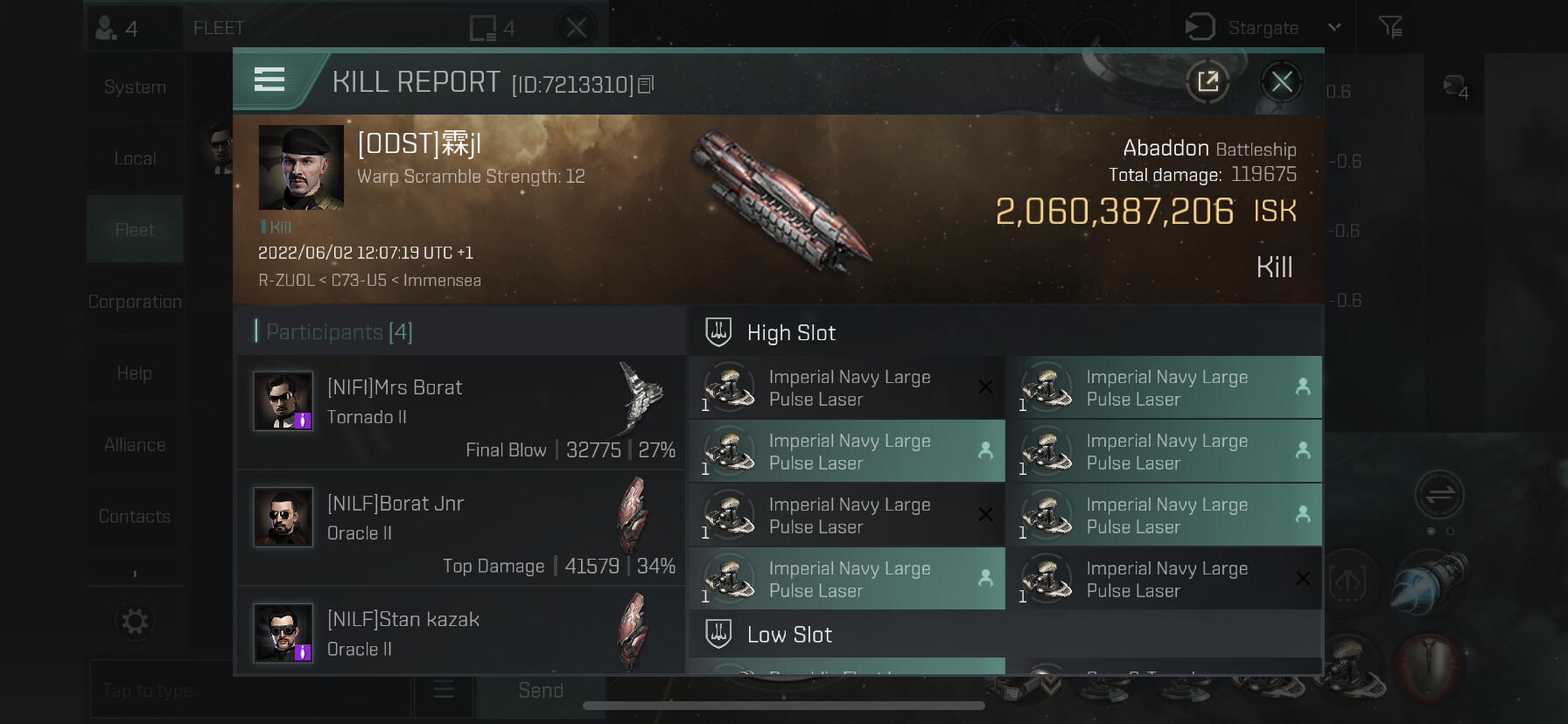Image resolution: width=1568 pixels, height=724 pixels.
Task: Switch to the Corporation chat tab
Action: click(x=135, y=302)
